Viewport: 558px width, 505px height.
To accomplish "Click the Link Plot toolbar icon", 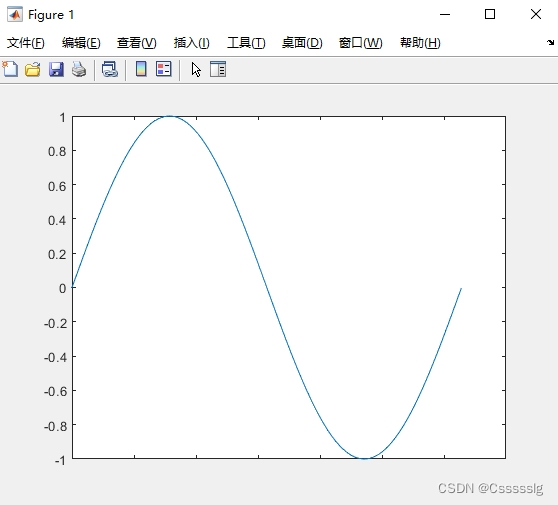I will (x=110, y=69).
